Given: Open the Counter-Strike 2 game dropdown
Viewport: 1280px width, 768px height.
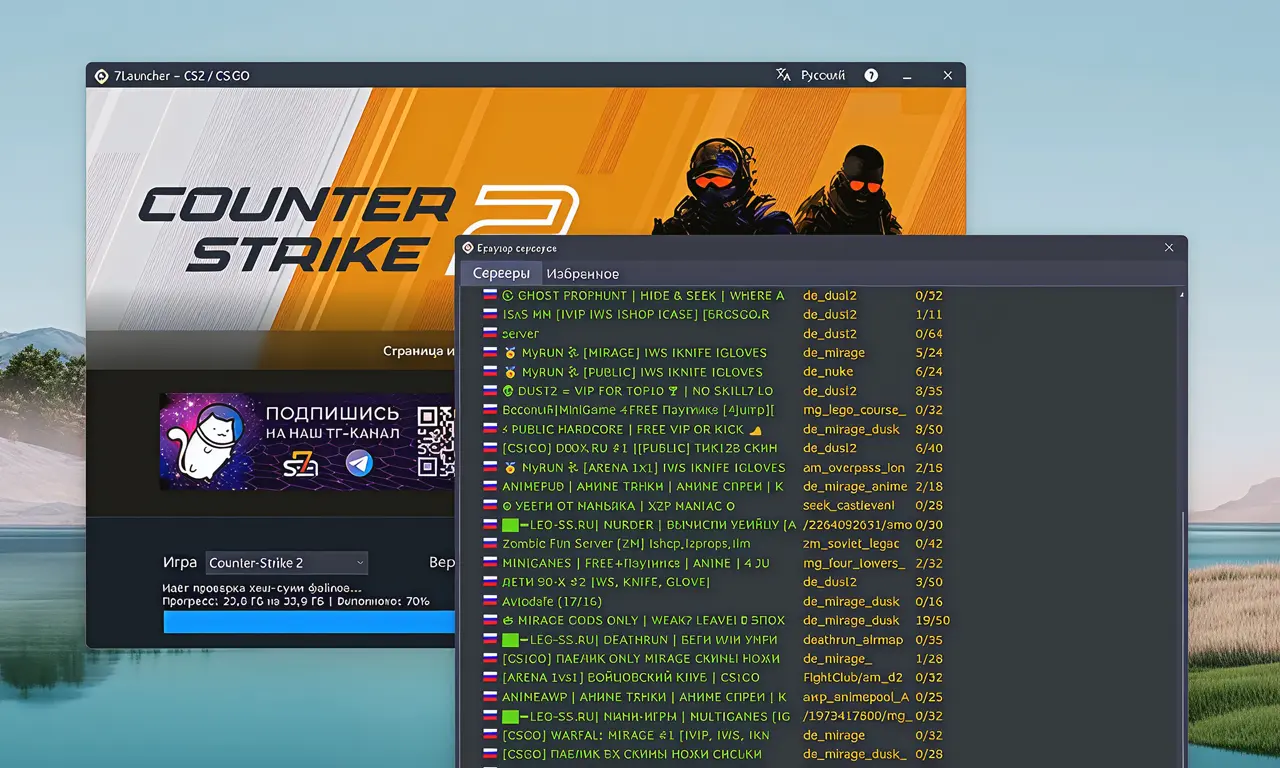Looking at the screenshot, I should [x=286, y=563].
